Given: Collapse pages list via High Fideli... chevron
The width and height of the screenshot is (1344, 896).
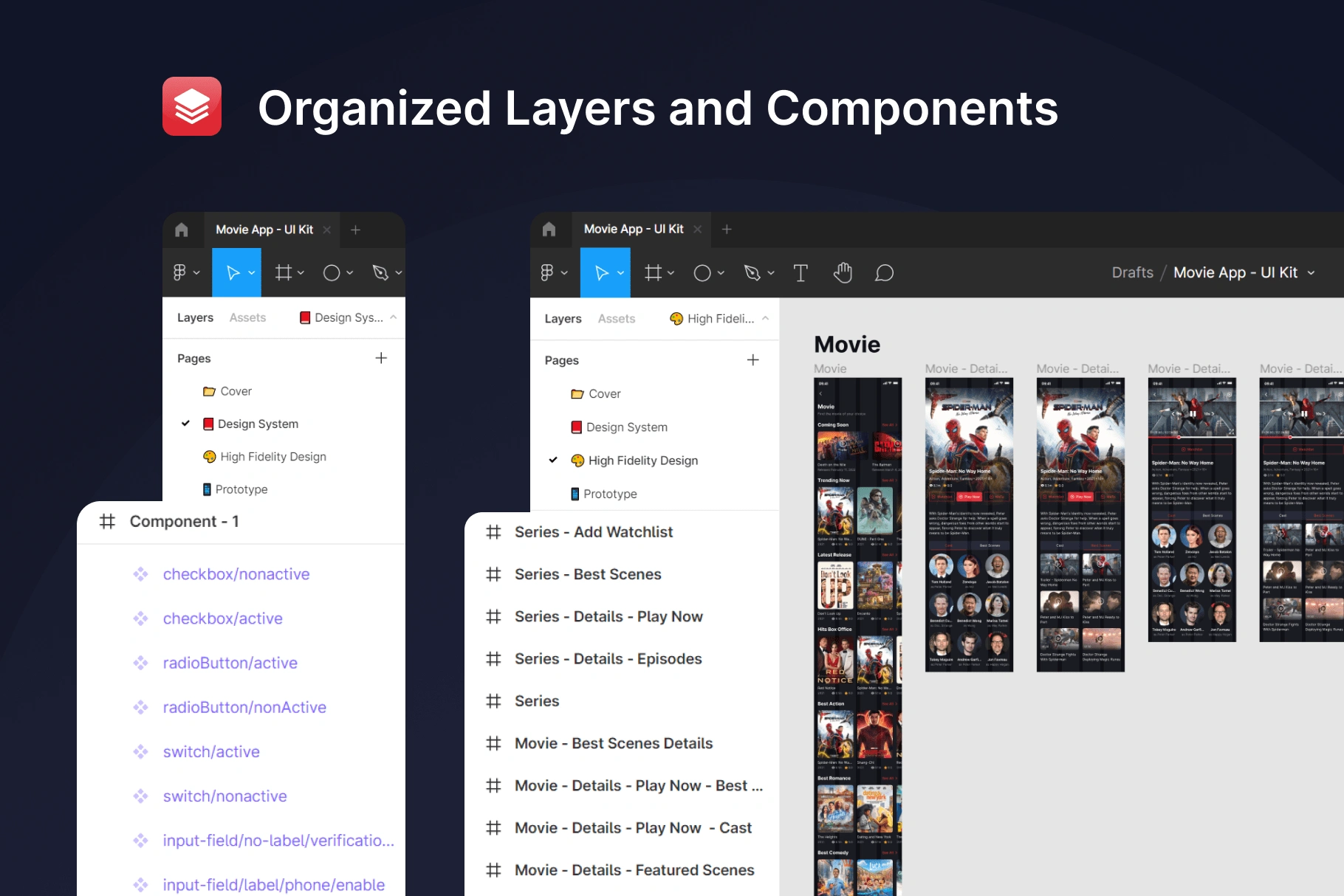Looking at the screenshot, I should [x=765, y=319].
